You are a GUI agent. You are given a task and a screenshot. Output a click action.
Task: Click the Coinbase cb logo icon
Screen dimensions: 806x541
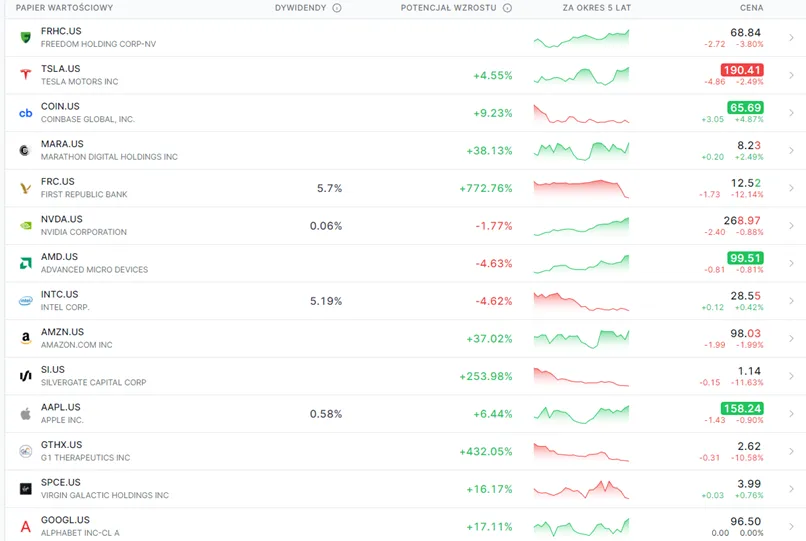pyautogui.click(x=25, y=113)
